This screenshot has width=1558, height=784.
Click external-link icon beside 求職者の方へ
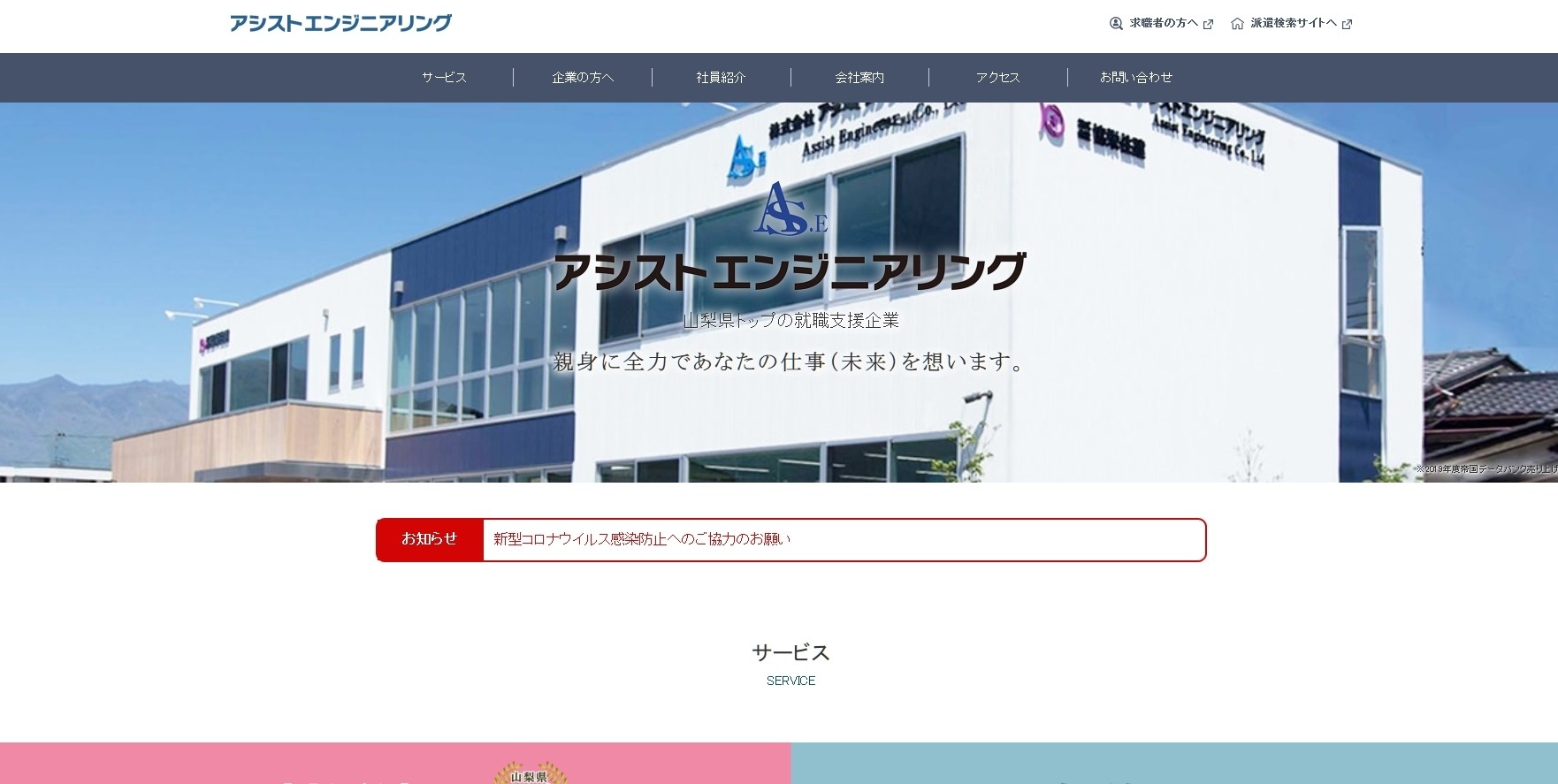(1208, 24)
